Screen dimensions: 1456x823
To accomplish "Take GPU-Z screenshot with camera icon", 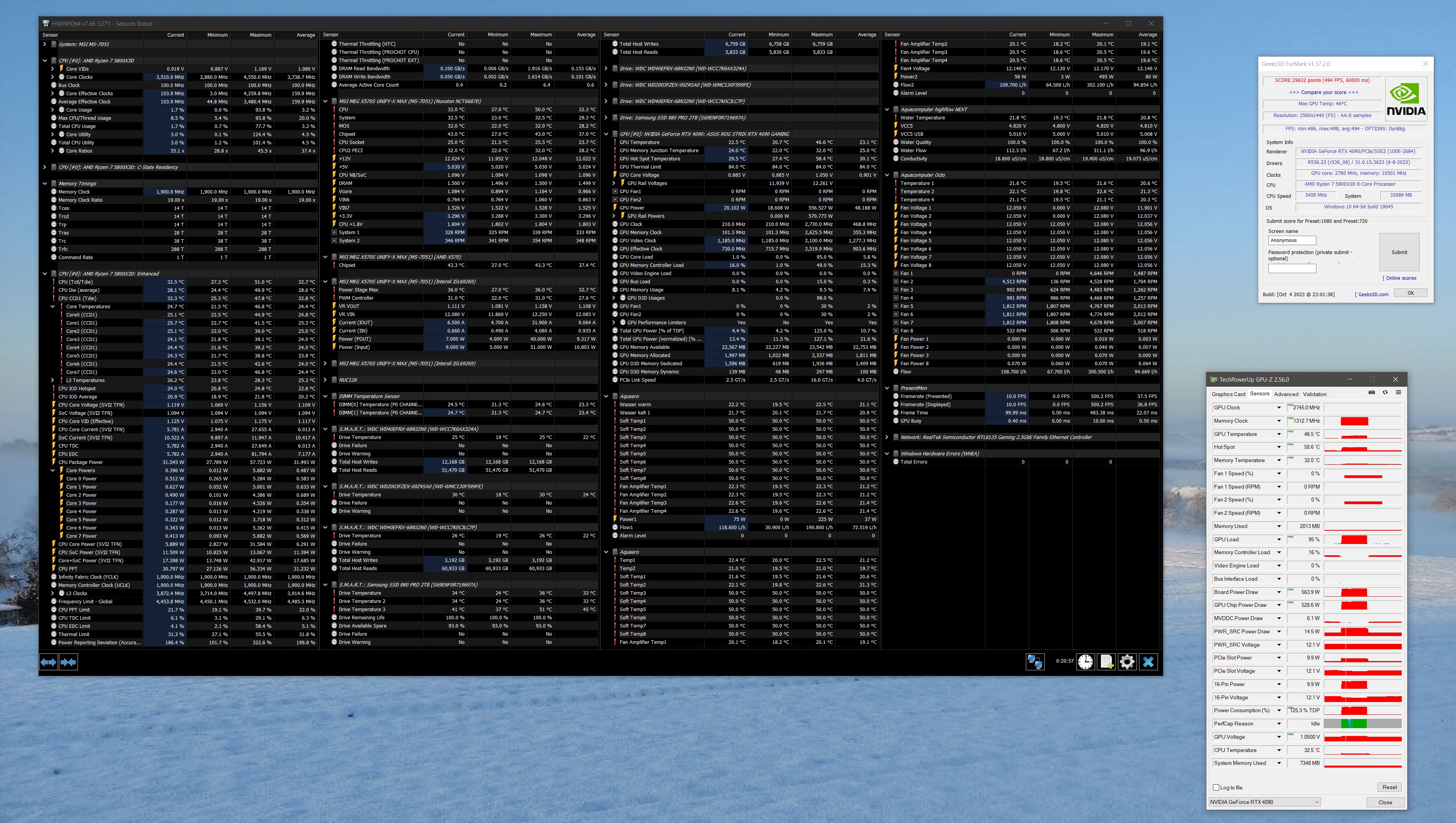I will (1372, 393).
